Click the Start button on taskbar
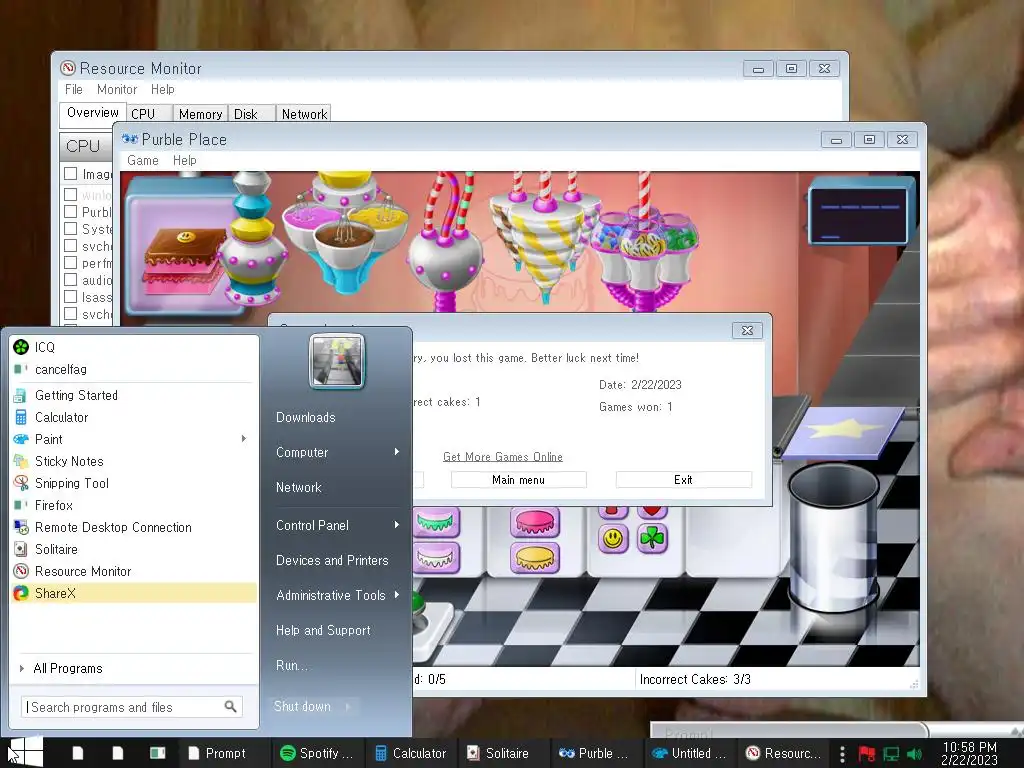1024x768 pixels. (x=25, y=752)
